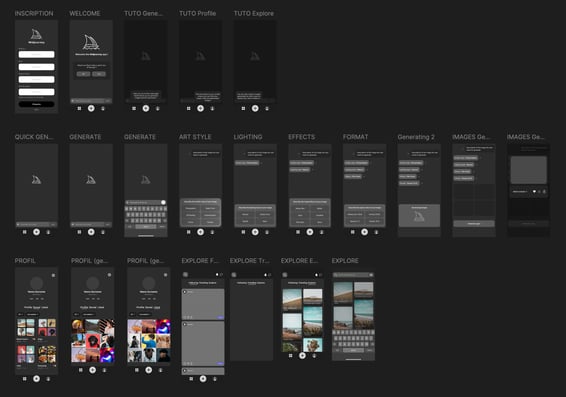The image size is (566, 397).
Task: Click top-left landscape thumbnail in EXPLORE E
Action: 292,299
